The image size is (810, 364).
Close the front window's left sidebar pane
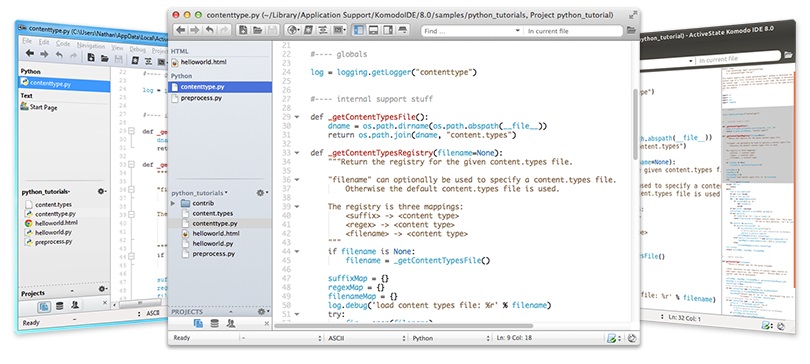click(267, 324)
